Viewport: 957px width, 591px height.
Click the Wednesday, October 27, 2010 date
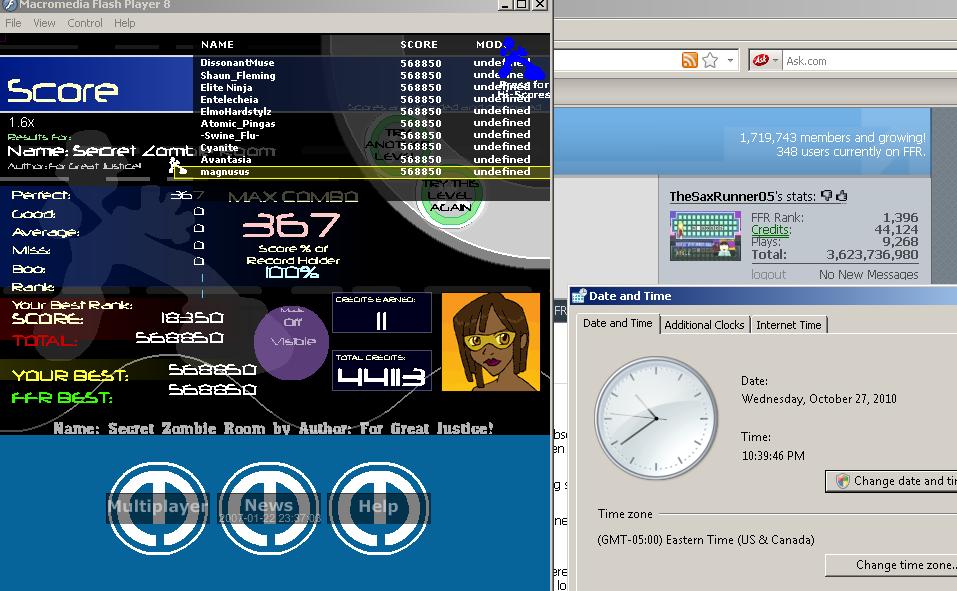[819, 399]
